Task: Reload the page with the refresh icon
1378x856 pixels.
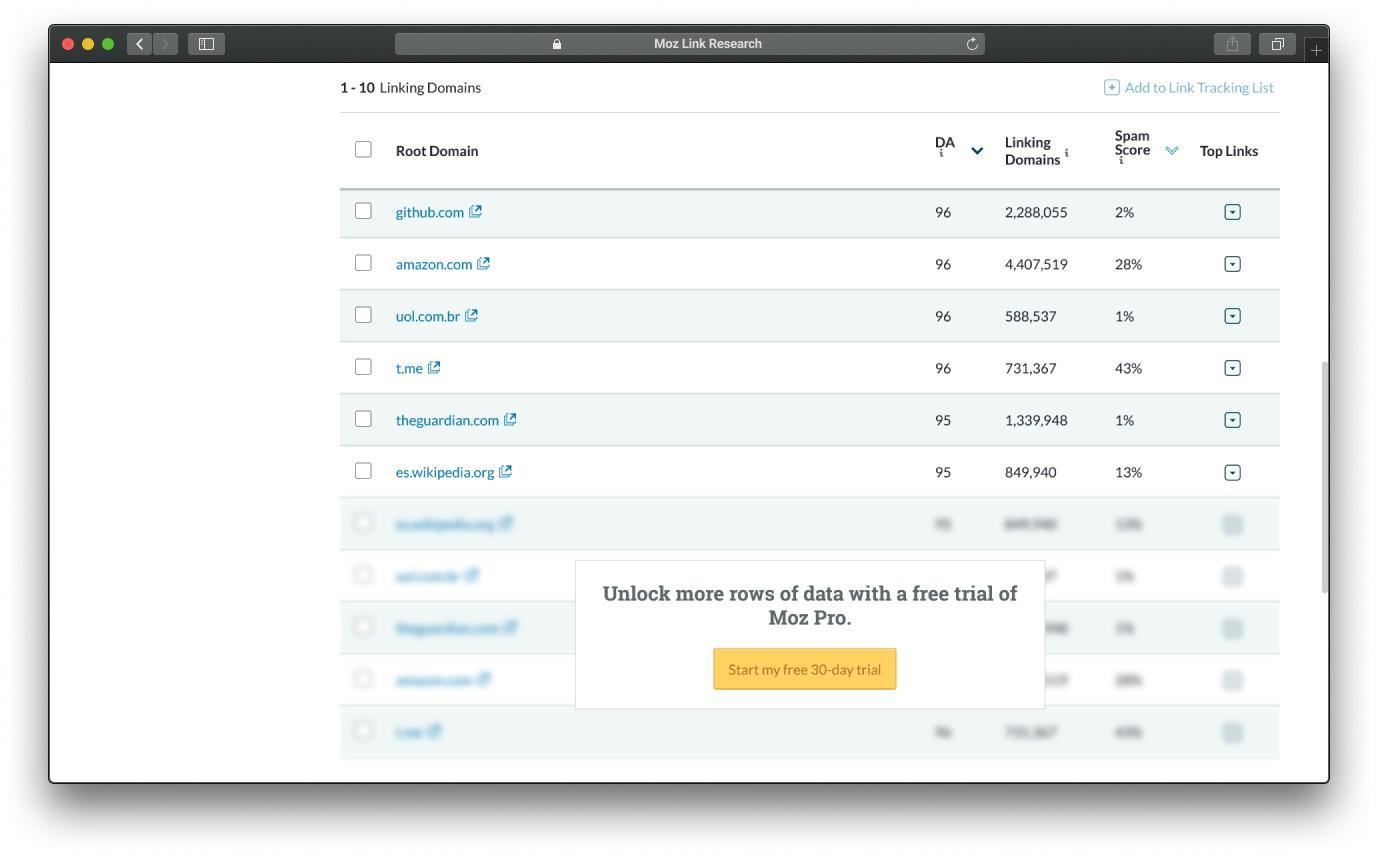Action: coord(972,44)
